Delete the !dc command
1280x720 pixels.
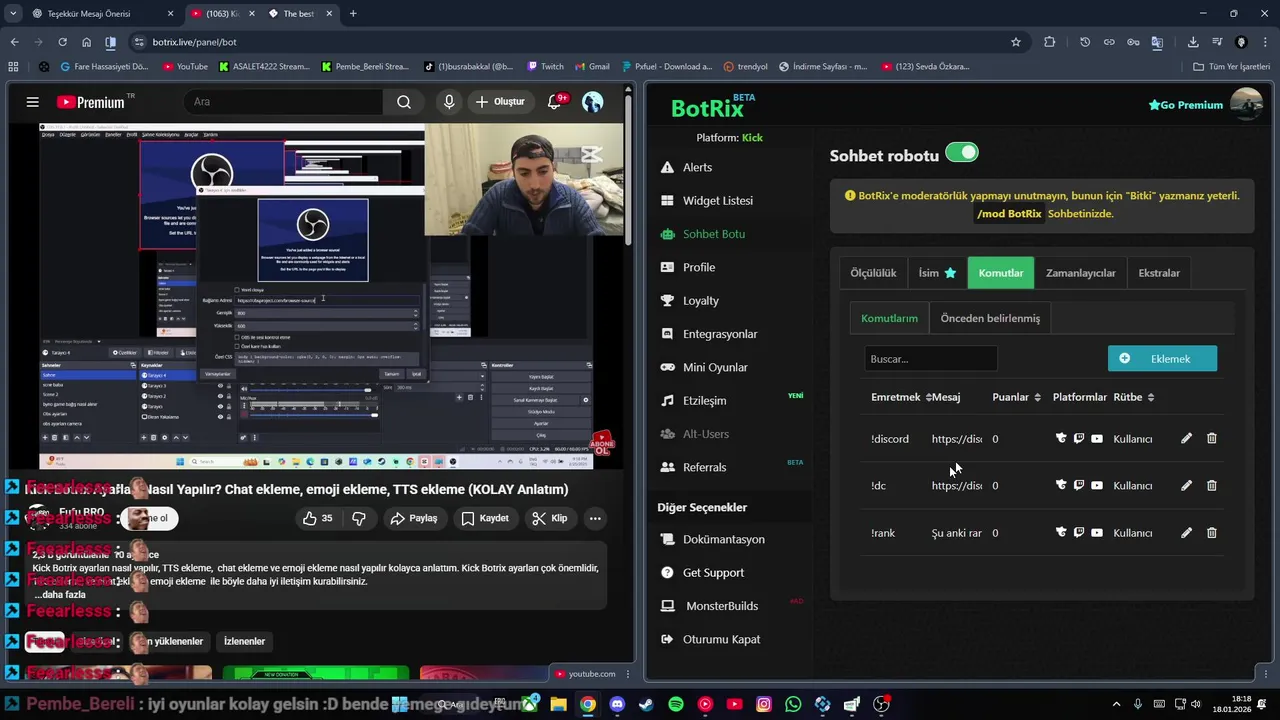[1211, 485]
